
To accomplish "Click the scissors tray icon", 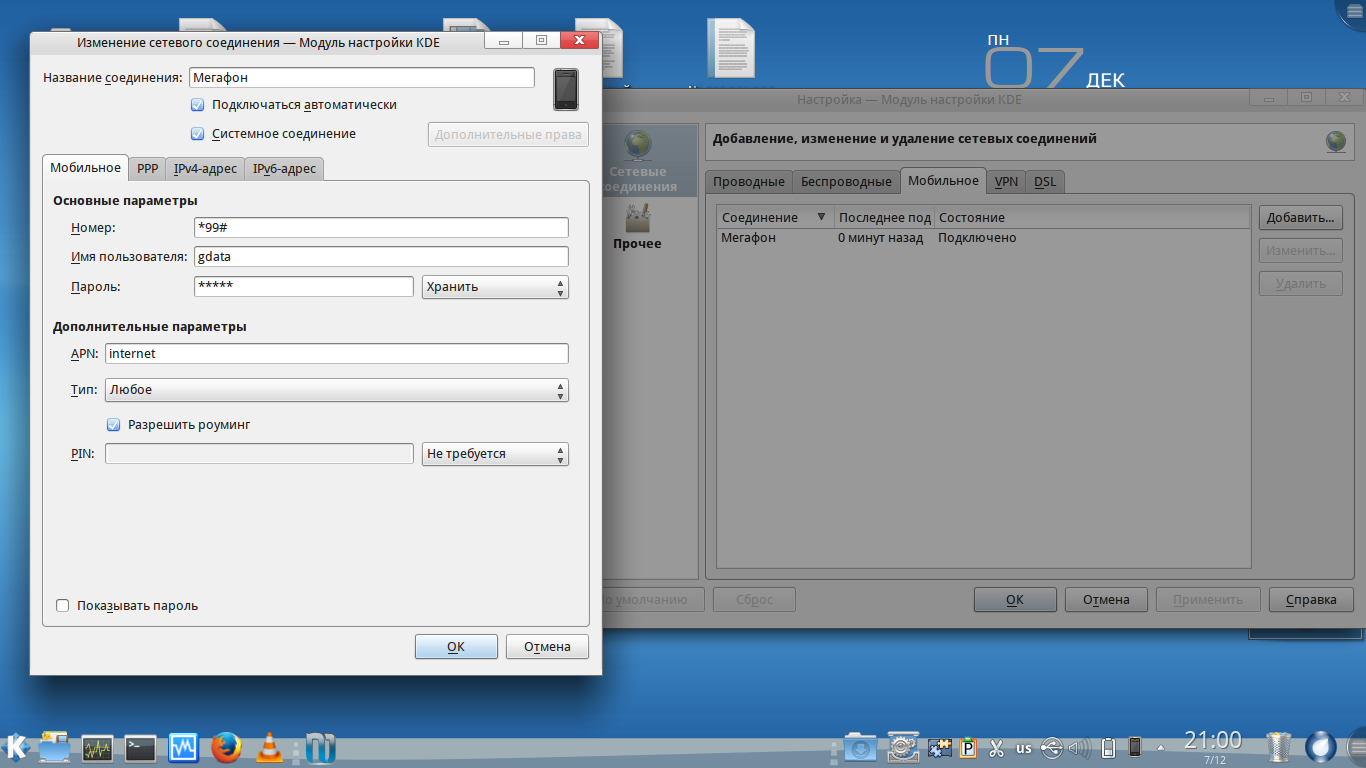I will click(996, 748).
